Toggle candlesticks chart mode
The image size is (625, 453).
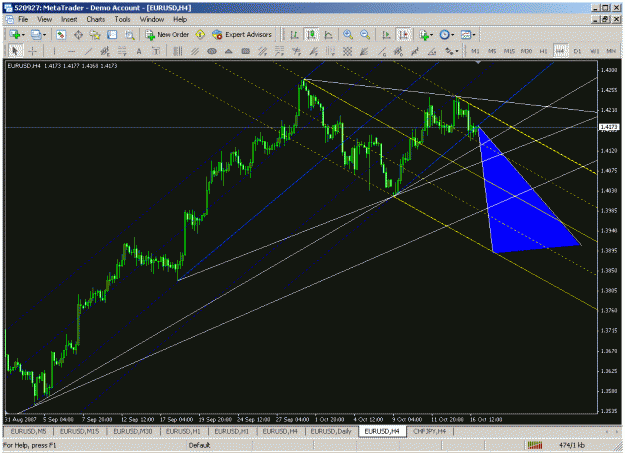click(x=311, y=35)
